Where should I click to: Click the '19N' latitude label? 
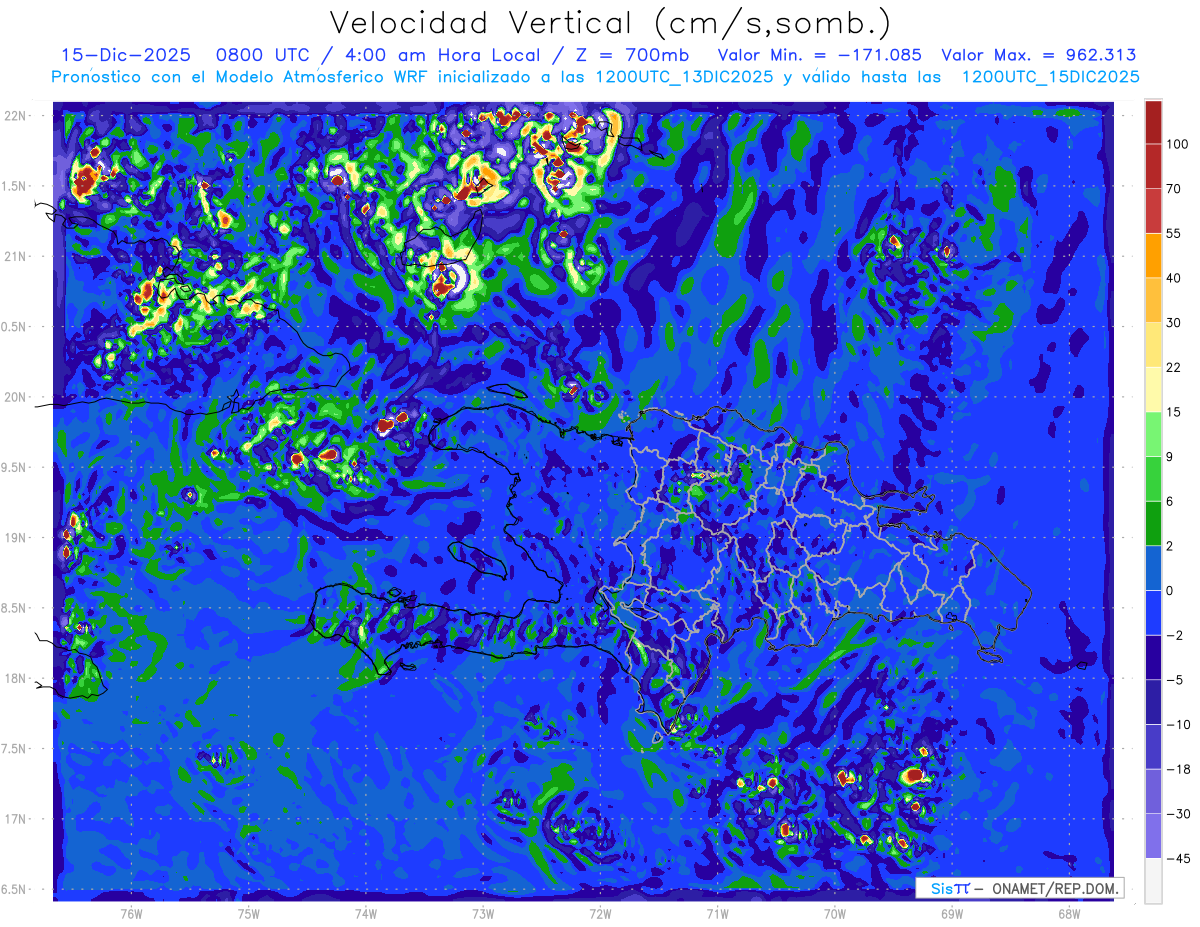[x=17, y=538]
